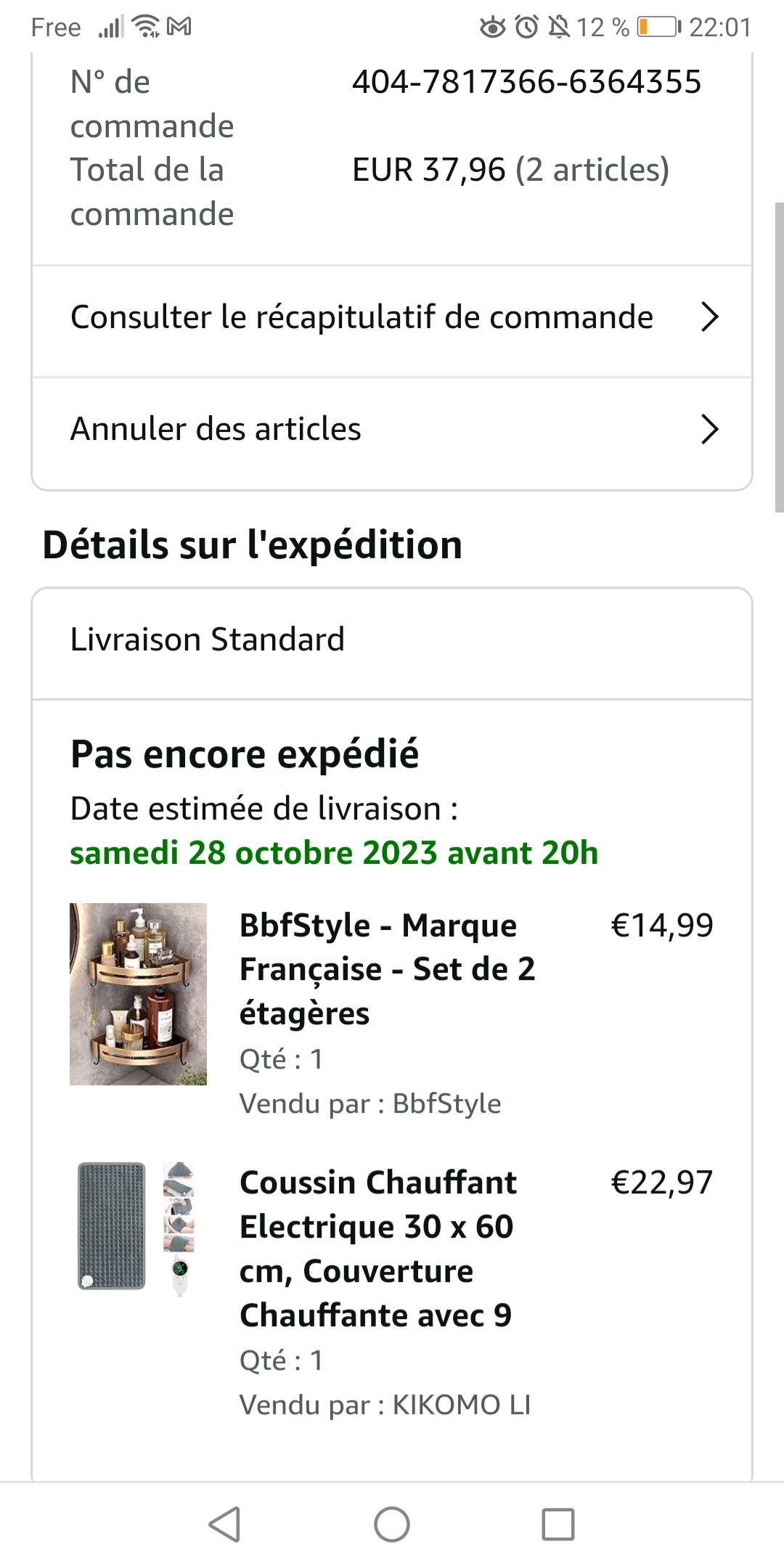Screen dimensions: 784x1568
Task: Tap the muted bell status icon
Action: (x=559, y=27)
